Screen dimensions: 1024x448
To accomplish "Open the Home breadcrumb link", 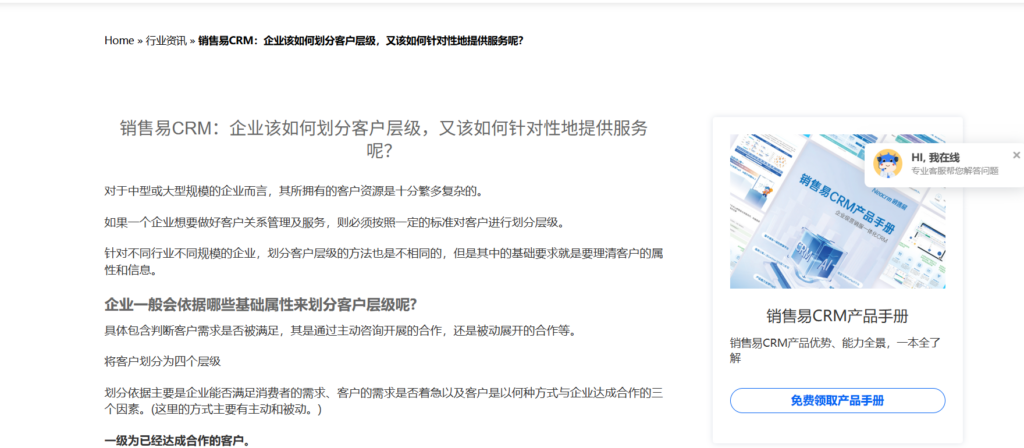I will click(119, 40).
